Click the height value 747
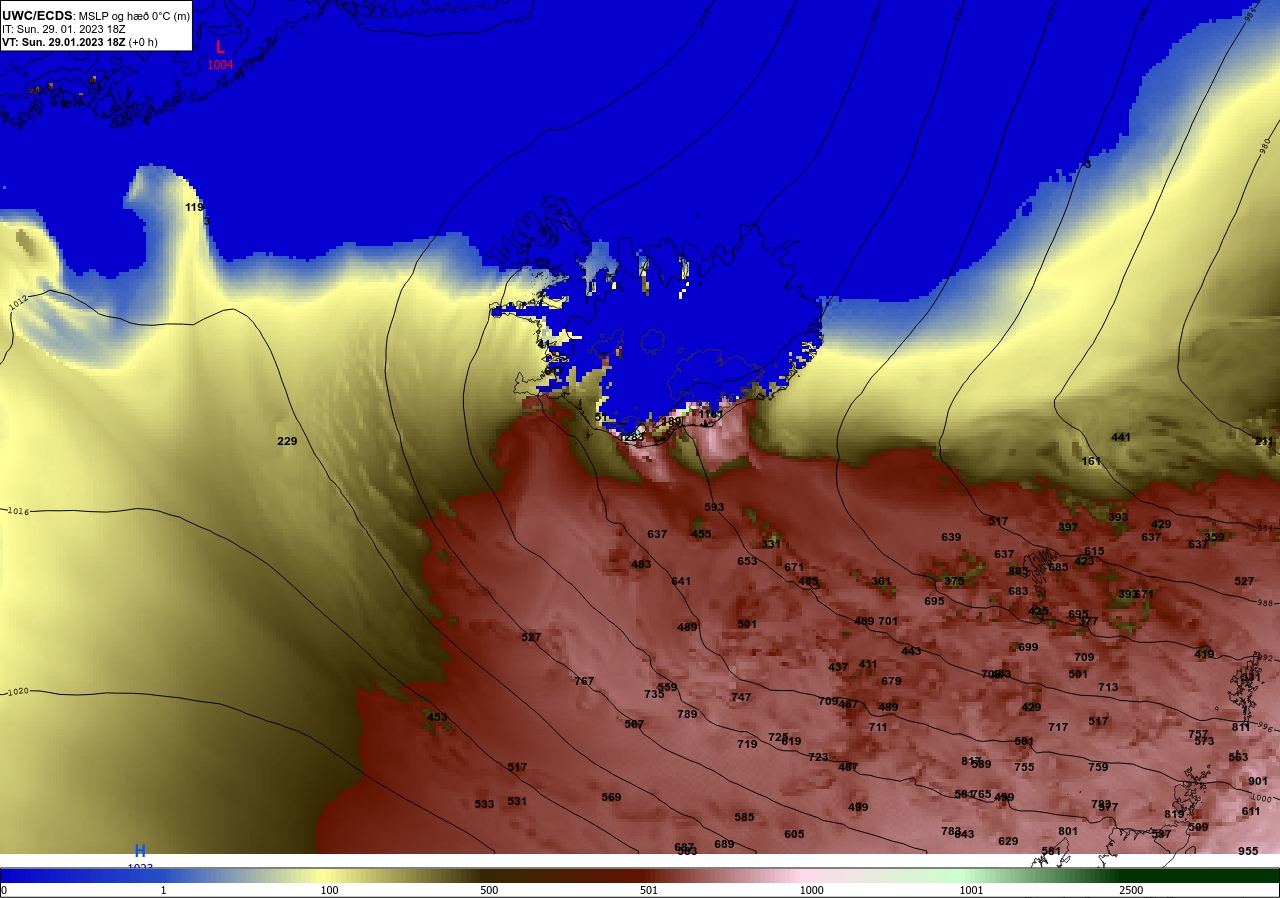1280x898 pixels. [x=741, y=697]
